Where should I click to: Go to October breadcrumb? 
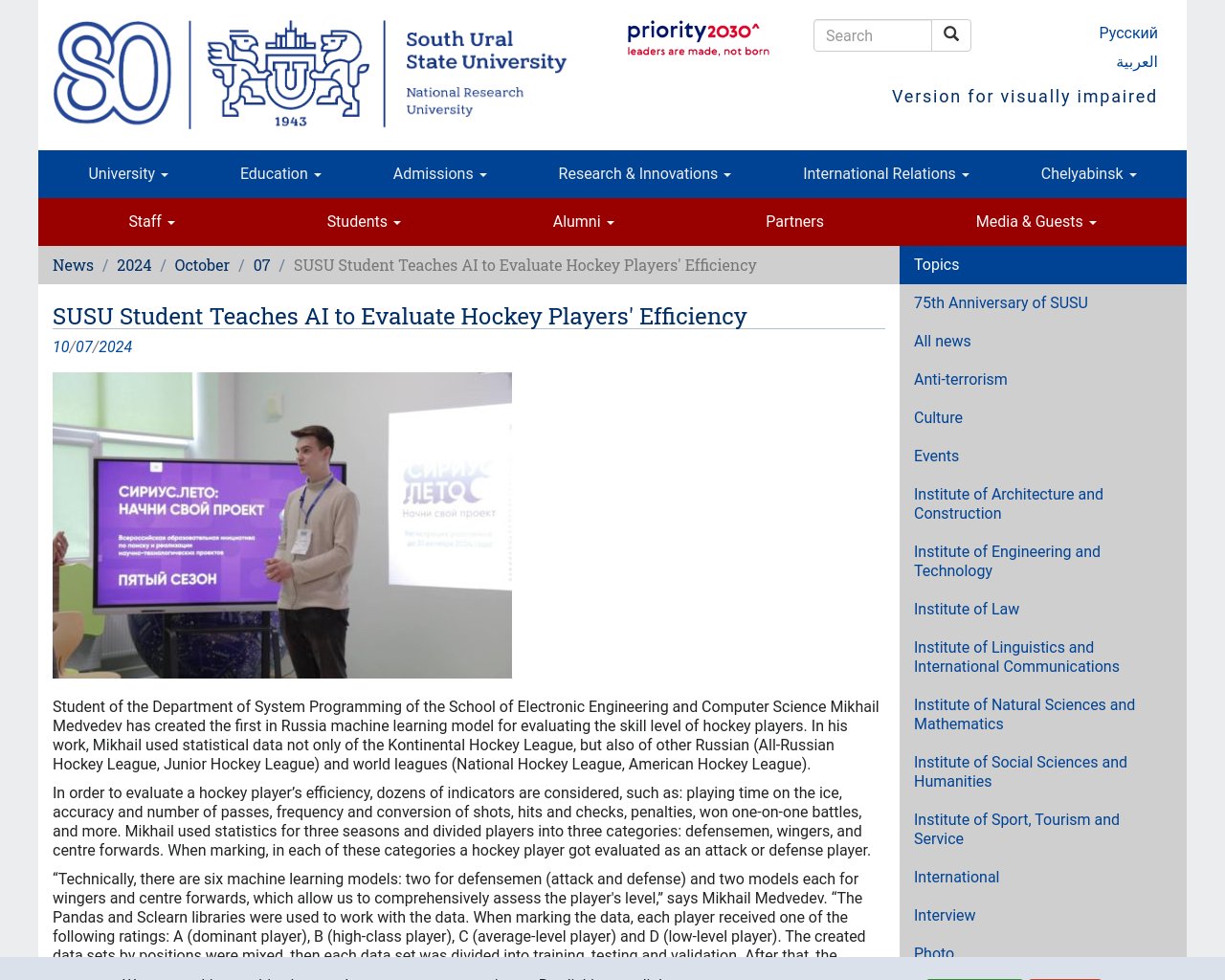point(202,265)
